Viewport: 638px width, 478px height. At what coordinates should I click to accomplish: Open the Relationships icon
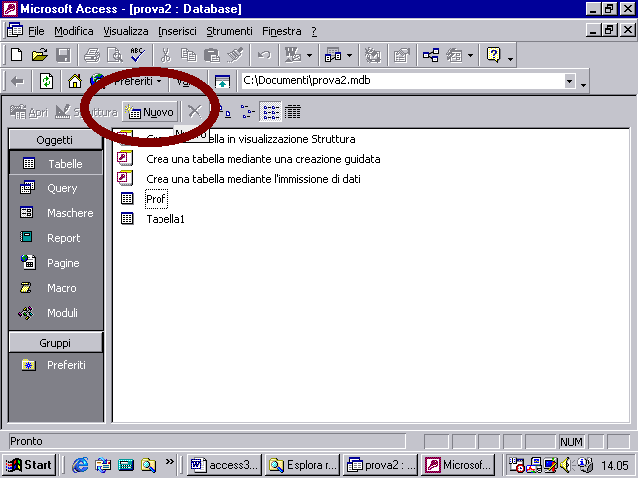point(431,55)
